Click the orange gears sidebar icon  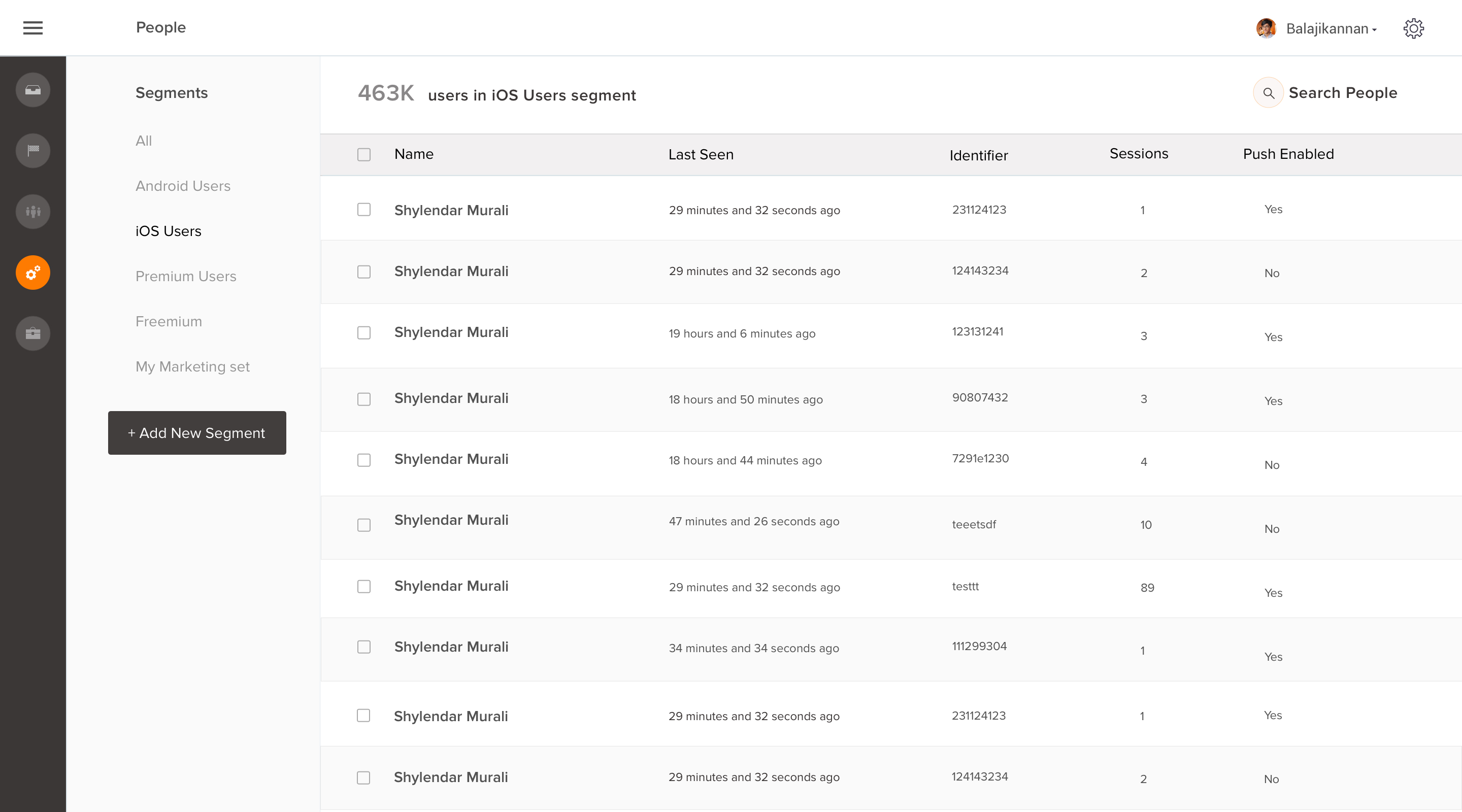click(x=33, y=273)
